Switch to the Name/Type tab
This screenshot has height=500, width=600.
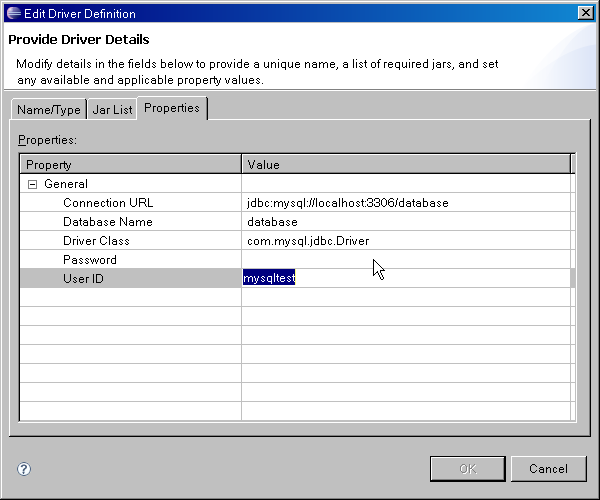tap(47, 110)
